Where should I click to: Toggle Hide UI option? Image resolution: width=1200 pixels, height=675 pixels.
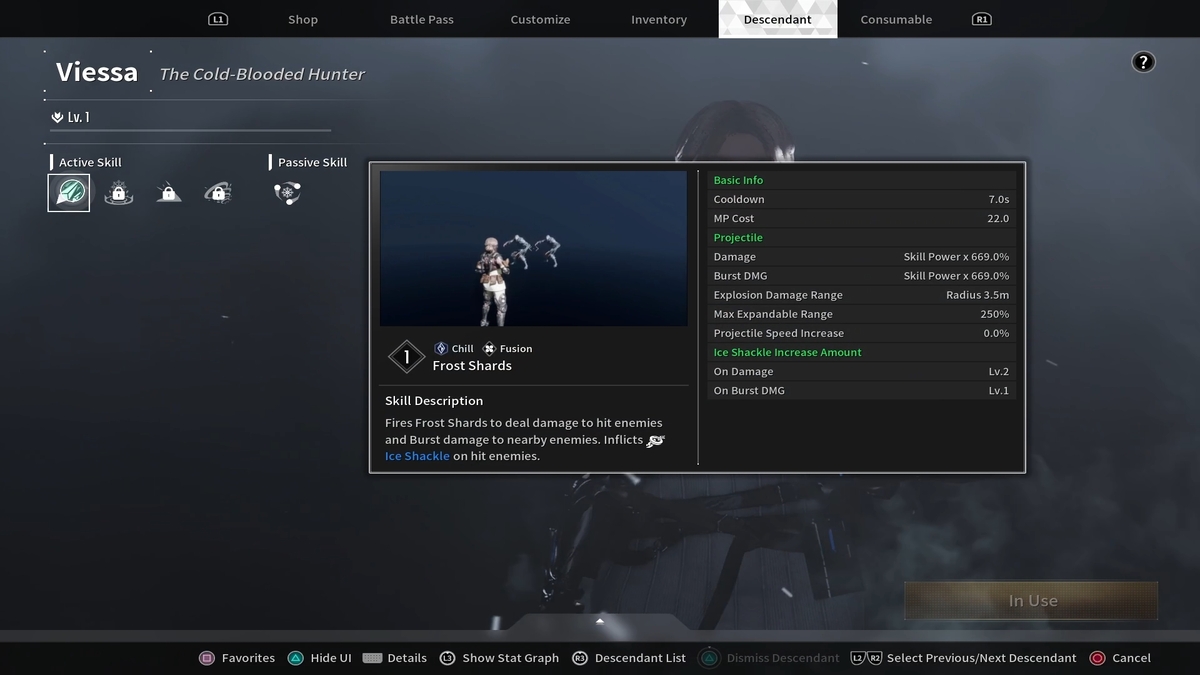[x=320, y=658]
